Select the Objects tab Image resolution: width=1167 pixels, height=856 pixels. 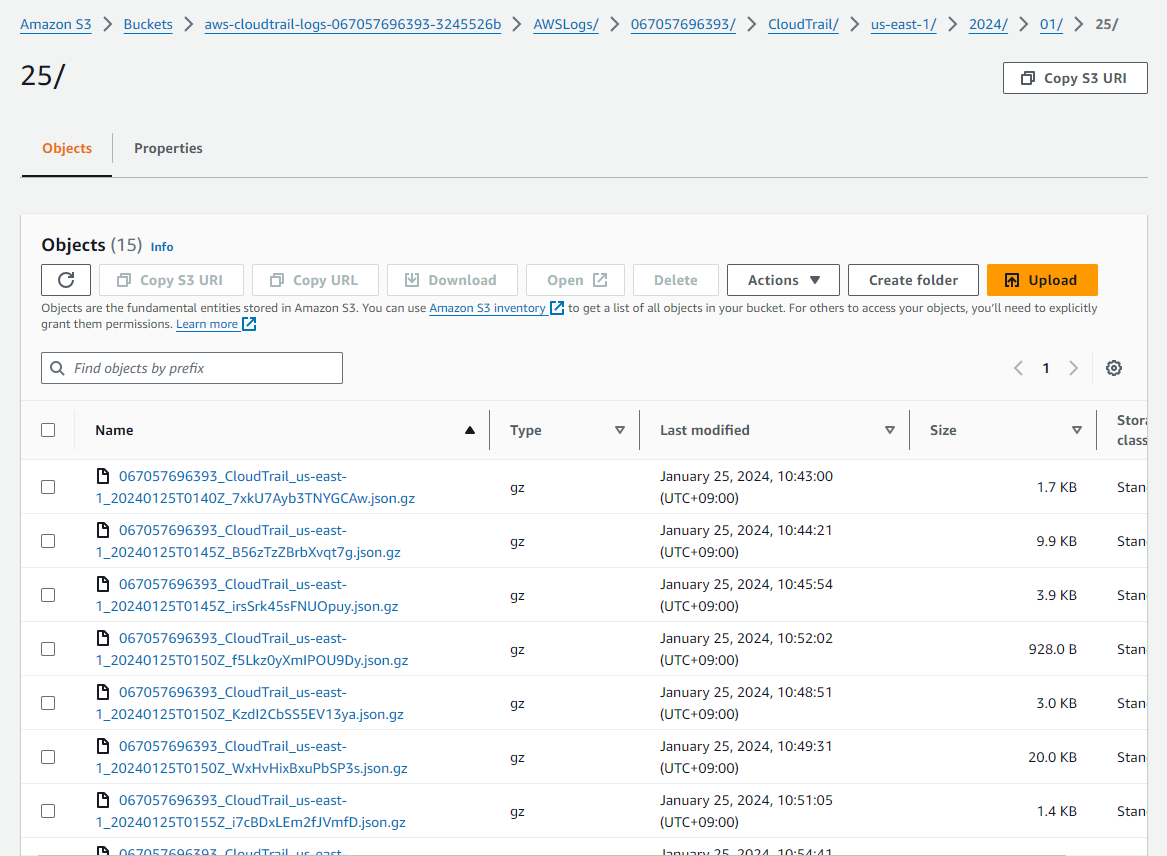pos(67,148)
